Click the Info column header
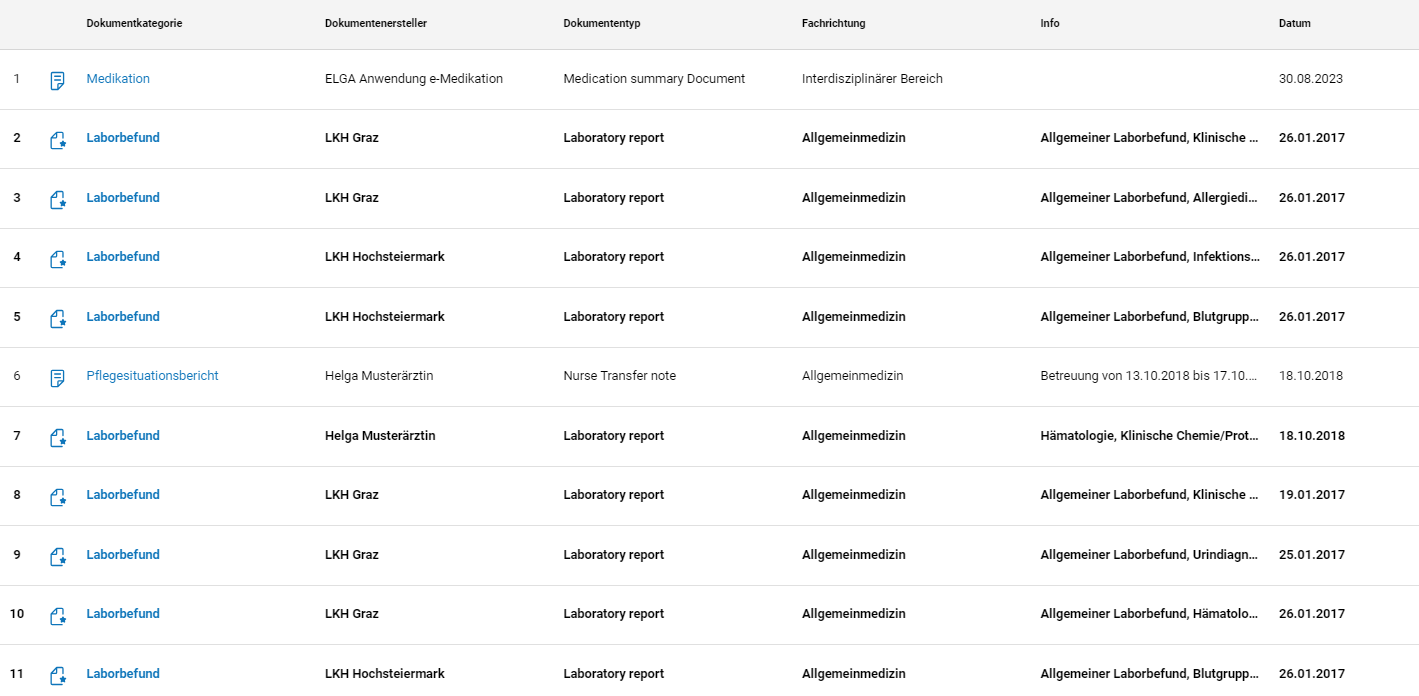 [1050, 23]
